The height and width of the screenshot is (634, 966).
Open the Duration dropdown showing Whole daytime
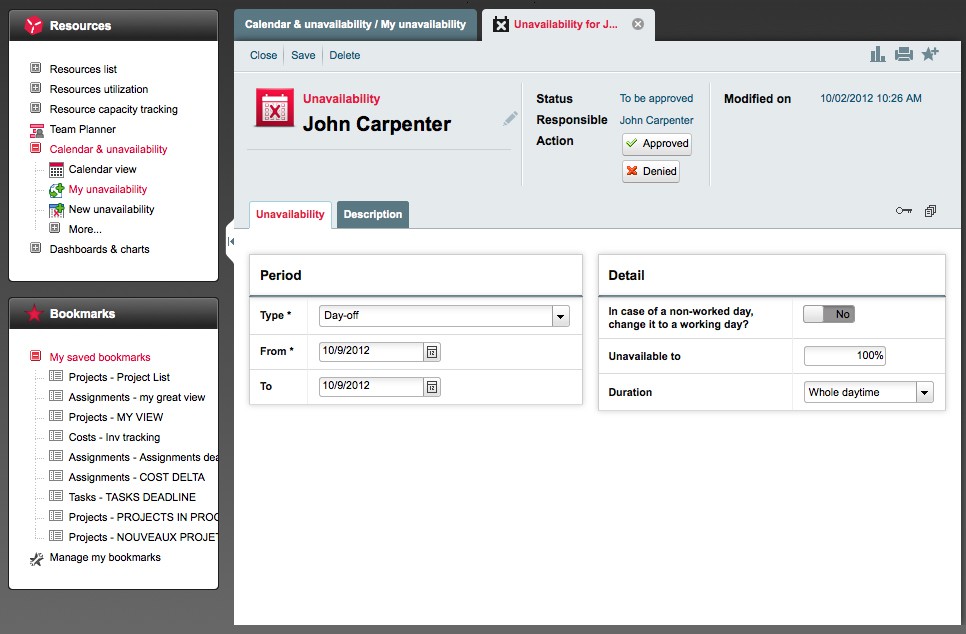coord(924,393)
